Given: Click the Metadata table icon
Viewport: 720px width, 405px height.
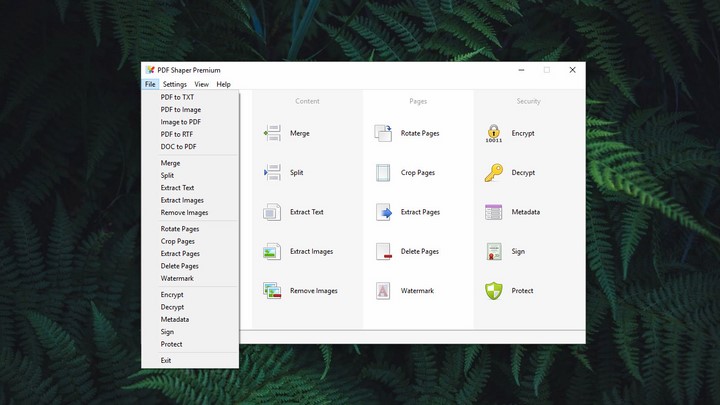Looking at the screenshot, I should pos(494,212).
